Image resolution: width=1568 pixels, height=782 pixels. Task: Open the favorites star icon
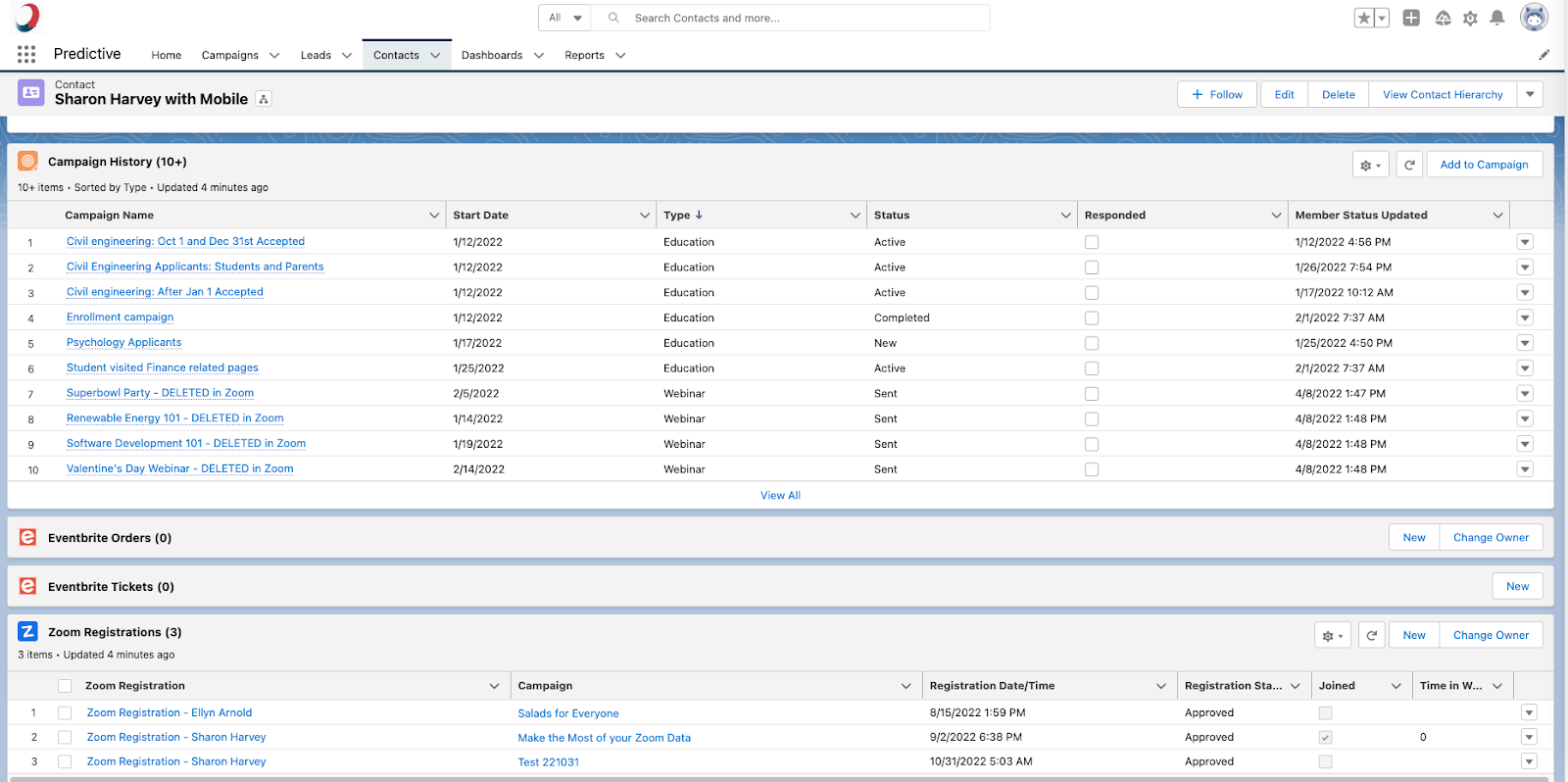(1363, 18)
